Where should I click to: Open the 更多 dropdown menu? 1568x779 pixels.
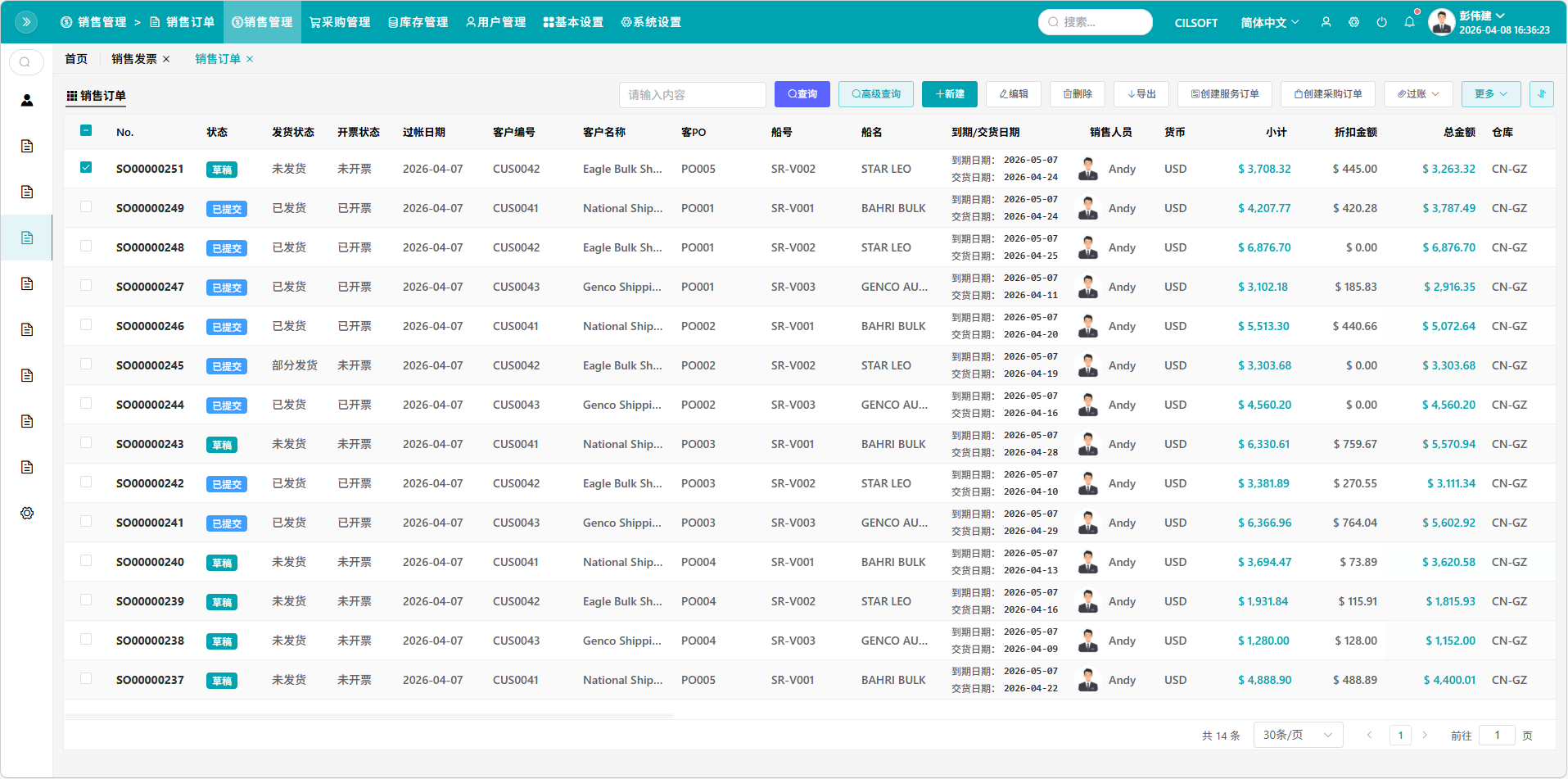[x=1490, y=94]
